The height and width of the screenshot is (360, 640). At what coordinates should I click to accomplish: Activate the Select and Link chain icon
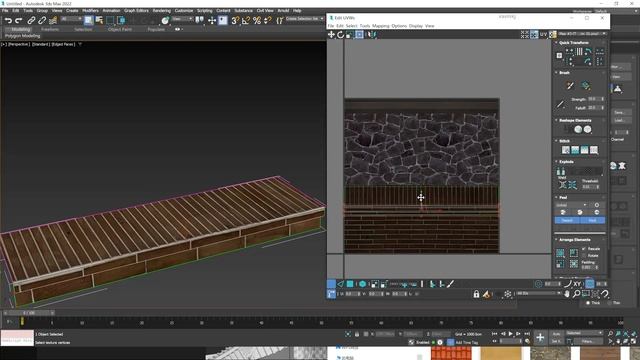point(31,20)
